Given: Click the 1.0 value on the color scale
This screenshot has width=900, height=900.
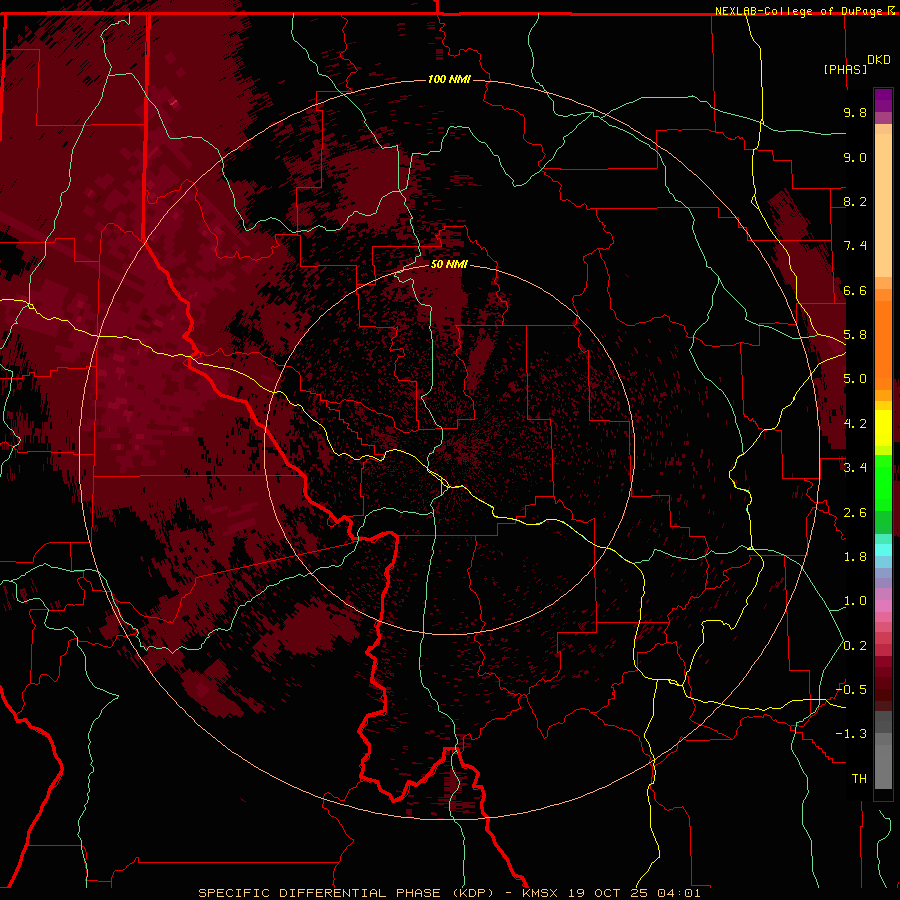Looking at the screenshot, I should click(855, 601).
